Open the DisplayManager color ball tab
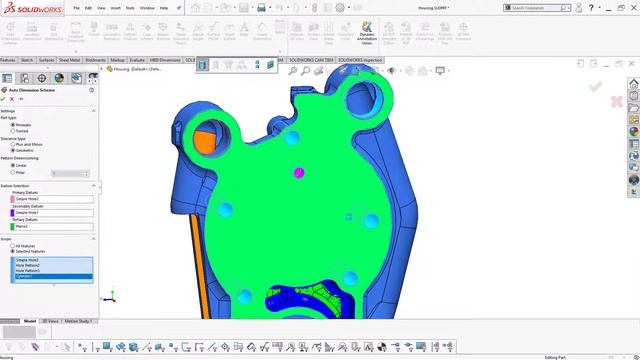Screen dimensions: 640x360 click(x=59, y=78)
